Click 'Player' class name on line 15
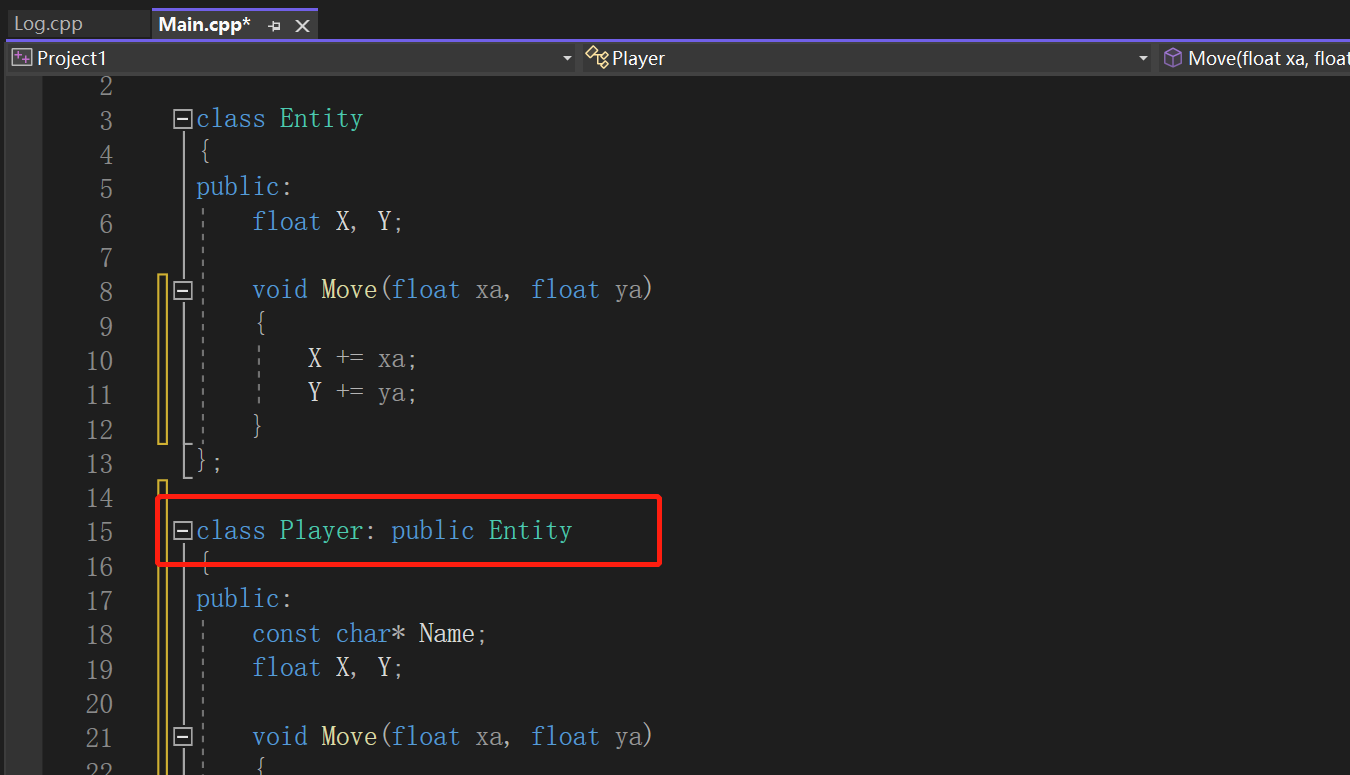The image size is (1350, 775). click(x=321, y=530)
